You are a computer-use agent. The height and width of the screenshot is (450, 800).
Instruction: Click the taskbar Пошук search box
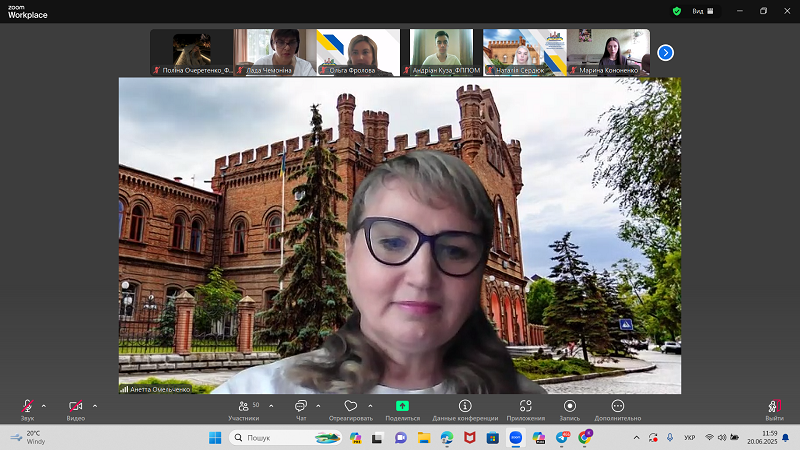click(286, 438)
